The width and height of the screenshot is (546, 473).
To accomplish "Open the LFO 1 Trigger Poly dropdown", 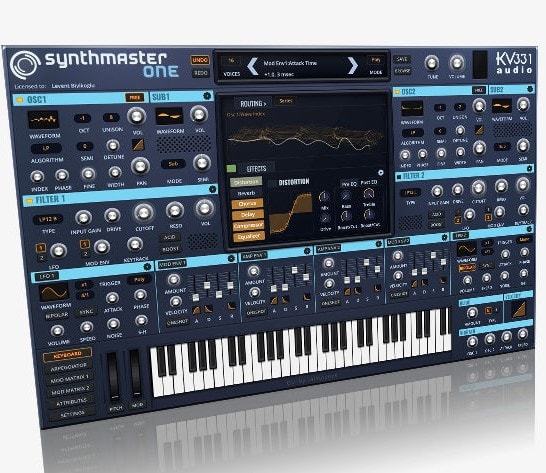I will [x=139, y=279].
